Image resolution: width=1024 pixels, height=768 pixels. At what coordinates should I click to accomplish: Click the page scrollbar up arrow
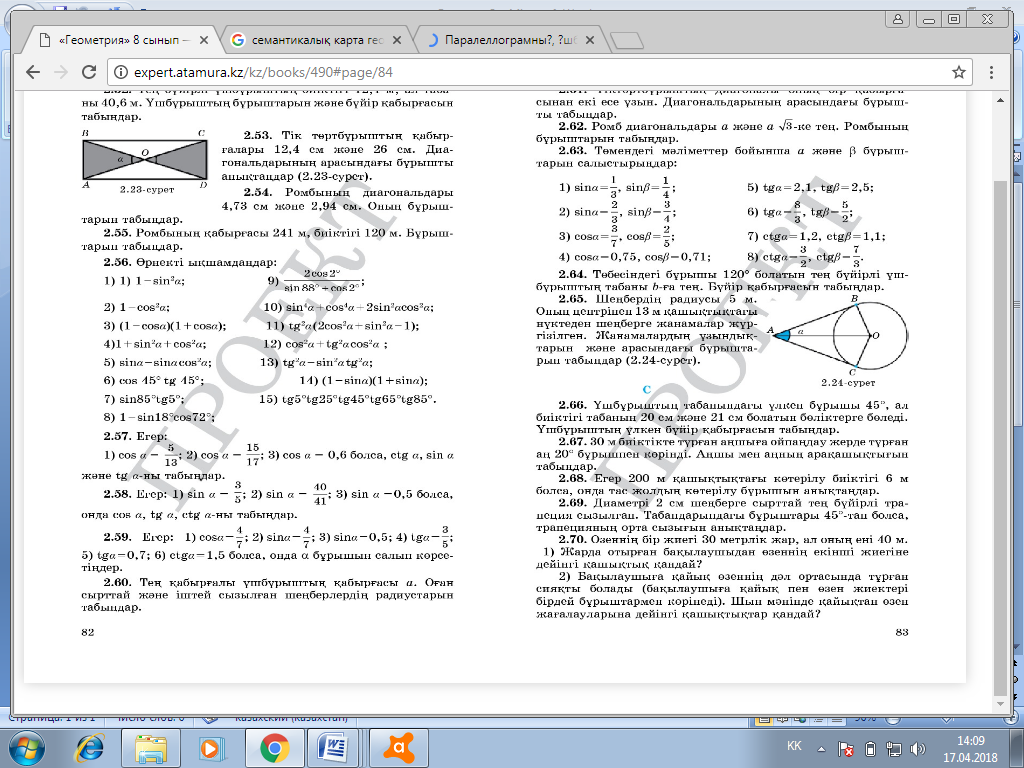point(1000,100)
